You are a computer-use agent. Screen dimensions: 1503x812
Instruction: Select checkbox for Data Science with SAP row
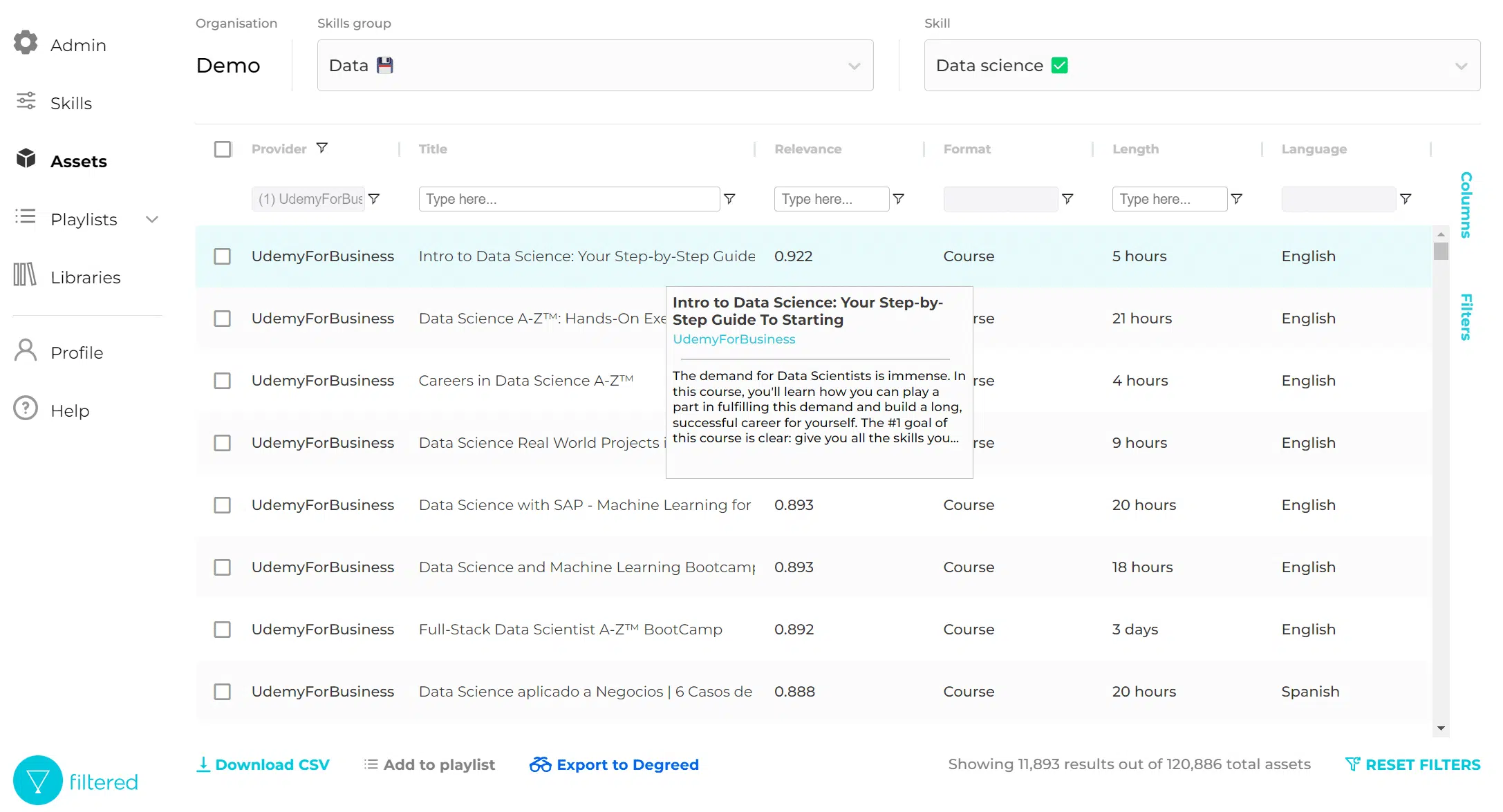click(223, 505)
